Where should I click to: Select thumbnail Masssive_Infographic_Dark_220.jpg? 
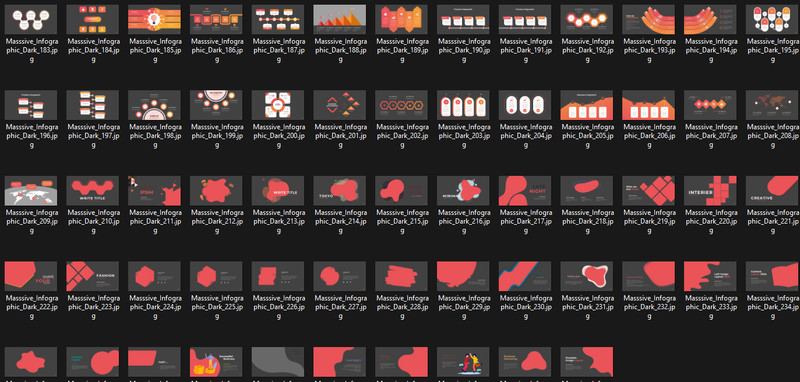(710, 191)
